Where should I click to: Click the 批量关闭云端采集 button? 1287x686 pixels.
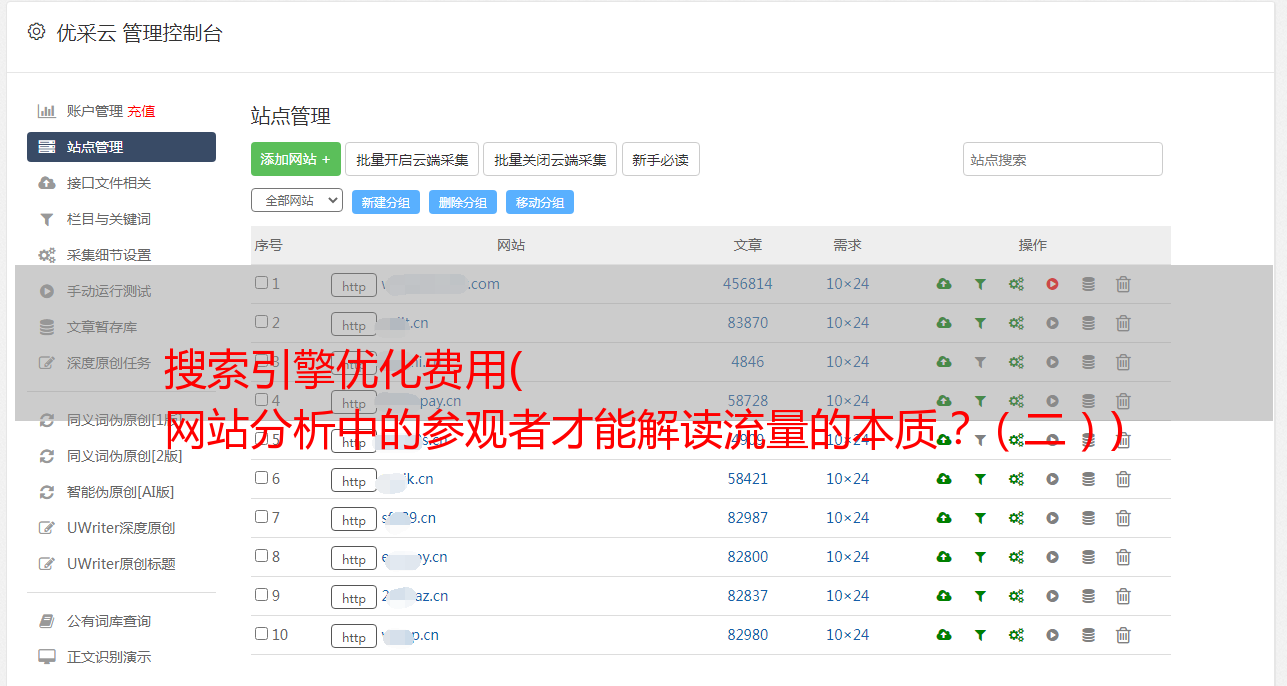click(550, 159)
